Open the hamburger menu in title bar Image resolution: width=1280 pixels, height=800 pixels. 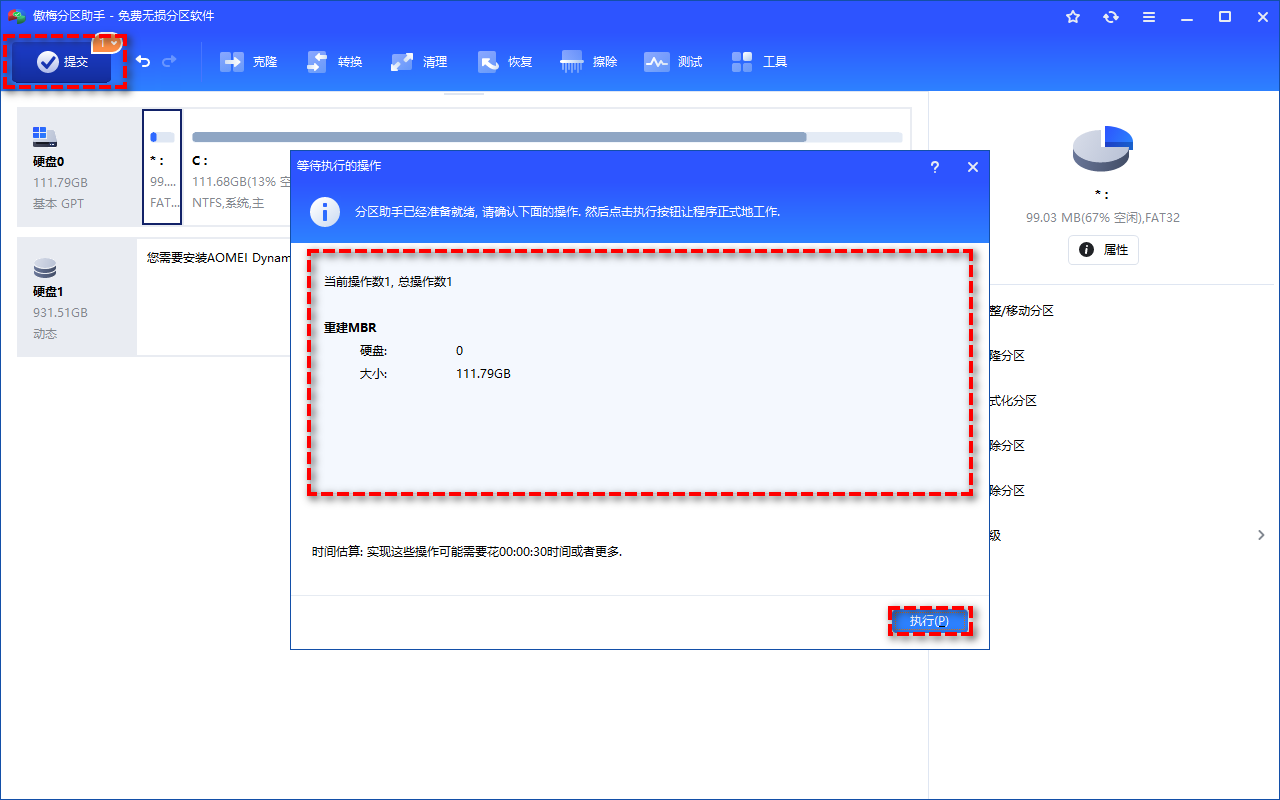tap(1149, 17)
